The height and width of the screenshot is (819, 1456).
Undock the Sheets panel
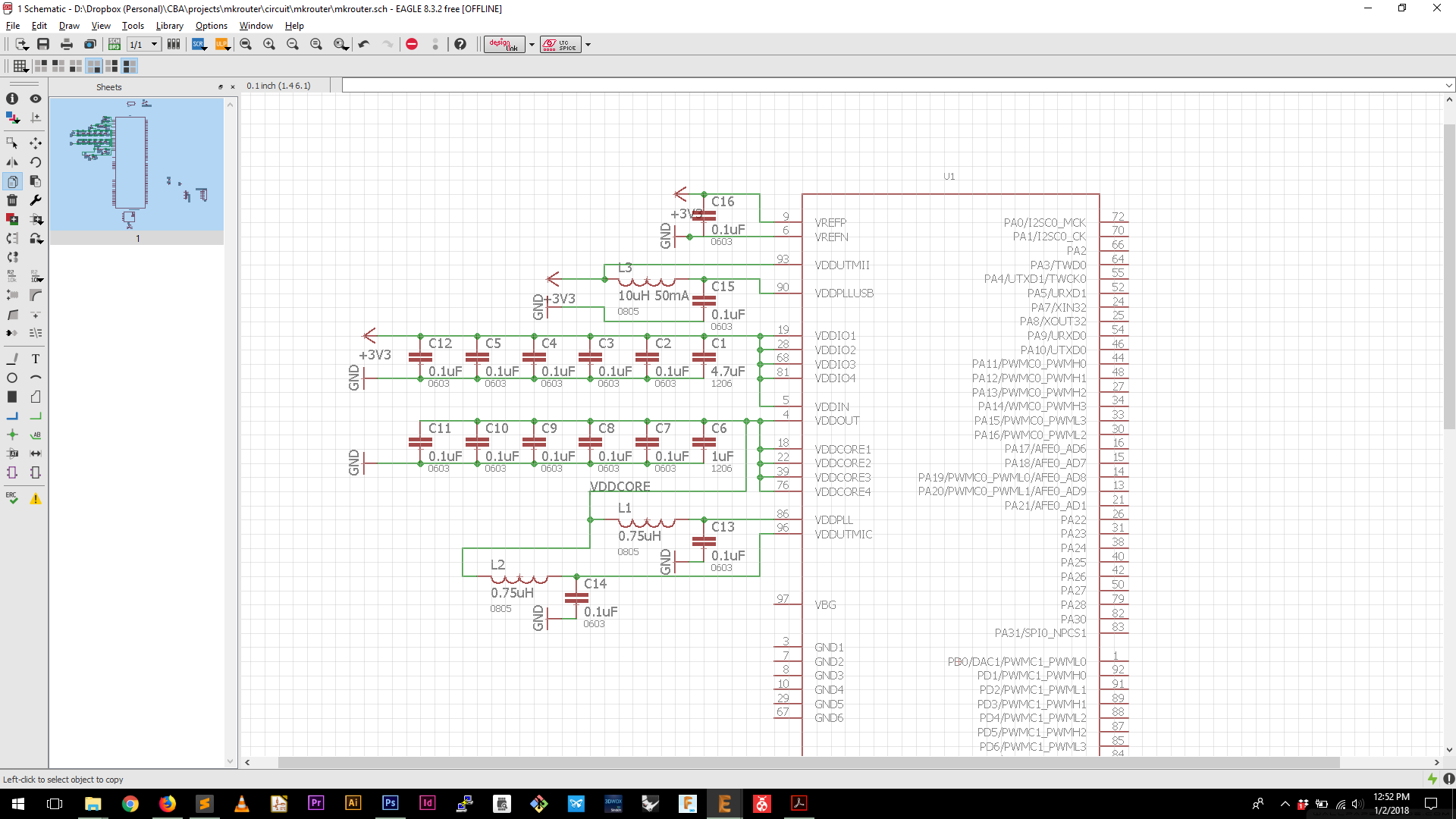pyautogui.click(x=221, y=87)
